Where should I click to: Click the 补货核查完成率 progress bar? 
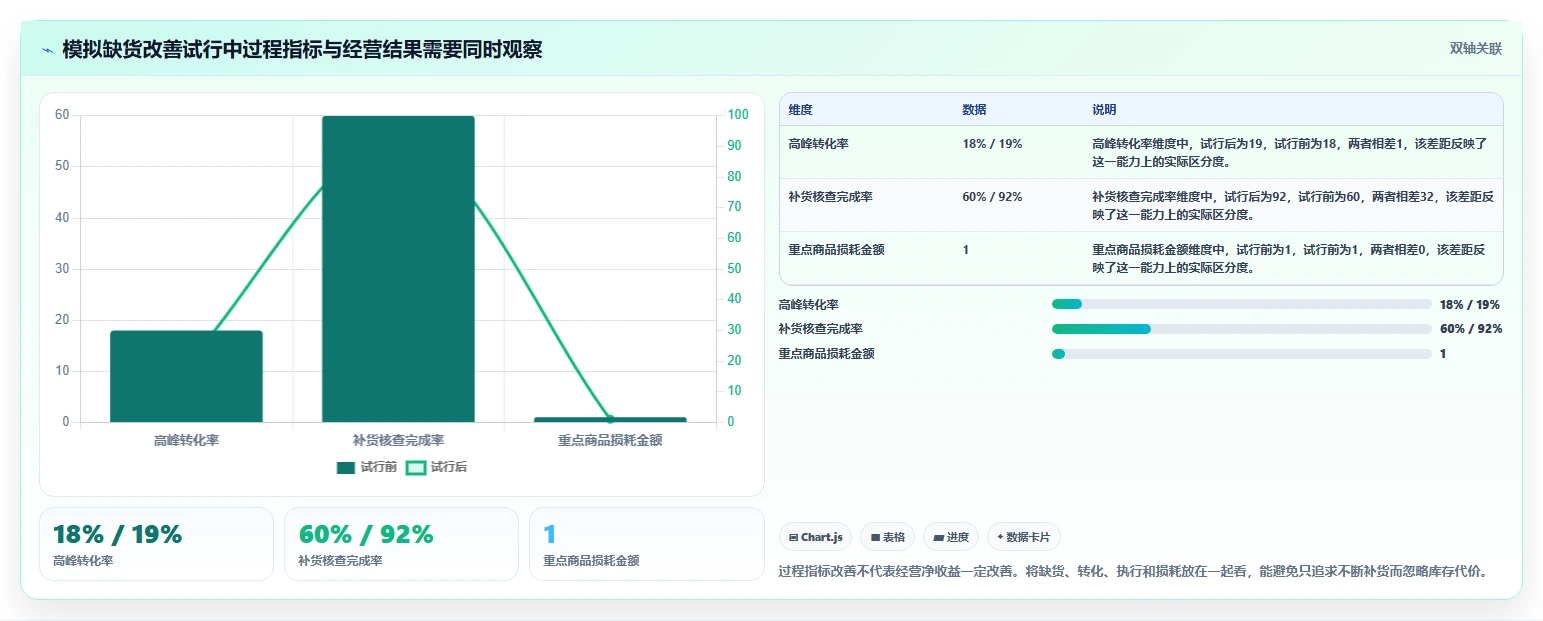click(x=1241, y=329)
